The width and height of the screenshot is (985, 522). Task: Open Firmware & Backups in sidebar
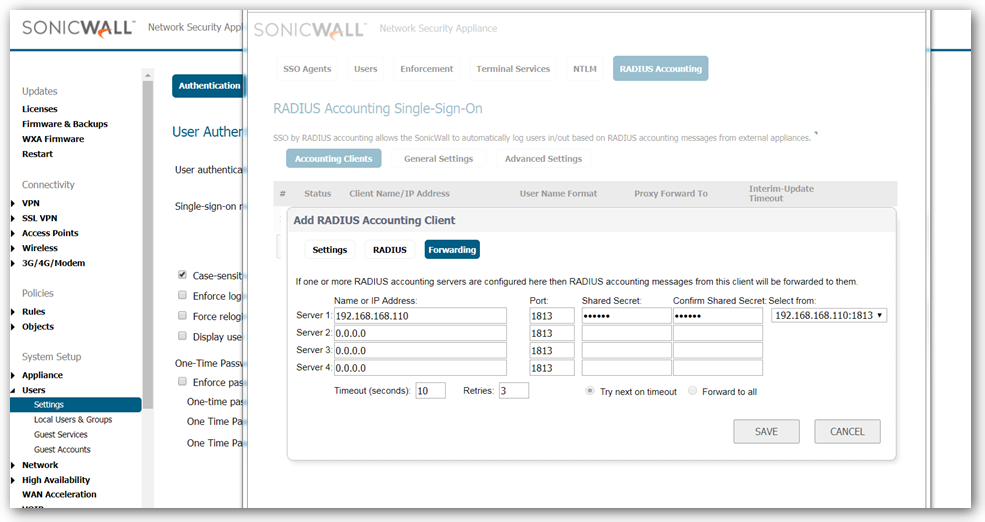(65, 124)
